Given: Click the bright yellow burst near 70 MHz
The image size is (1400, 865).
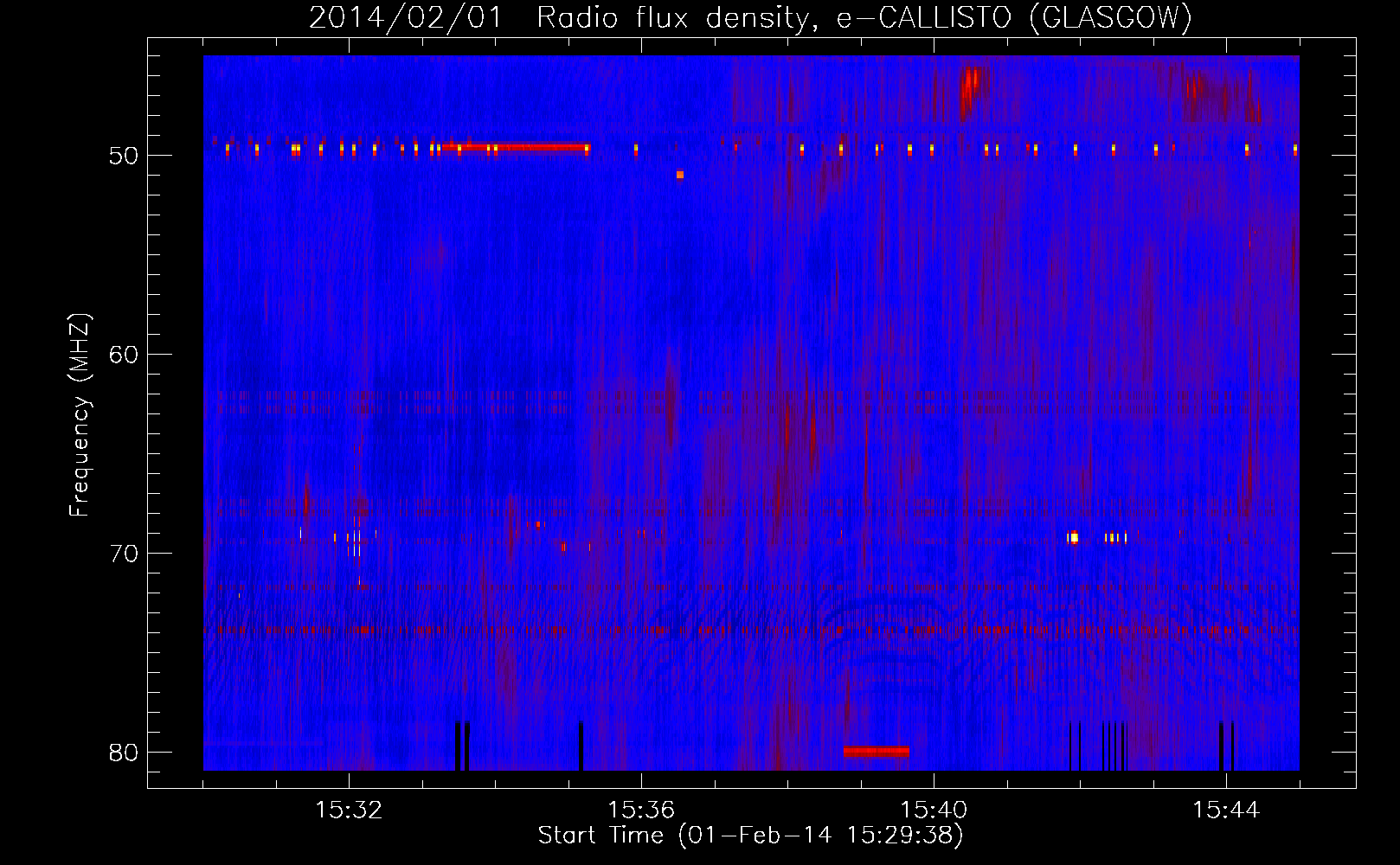Looking at the screenshot, I should point(1074,537).
